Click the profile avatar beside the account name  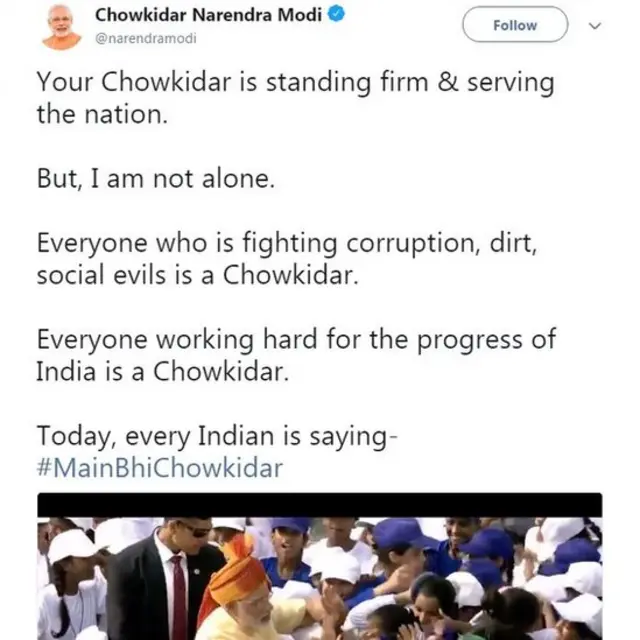click(x=62, y=26)
